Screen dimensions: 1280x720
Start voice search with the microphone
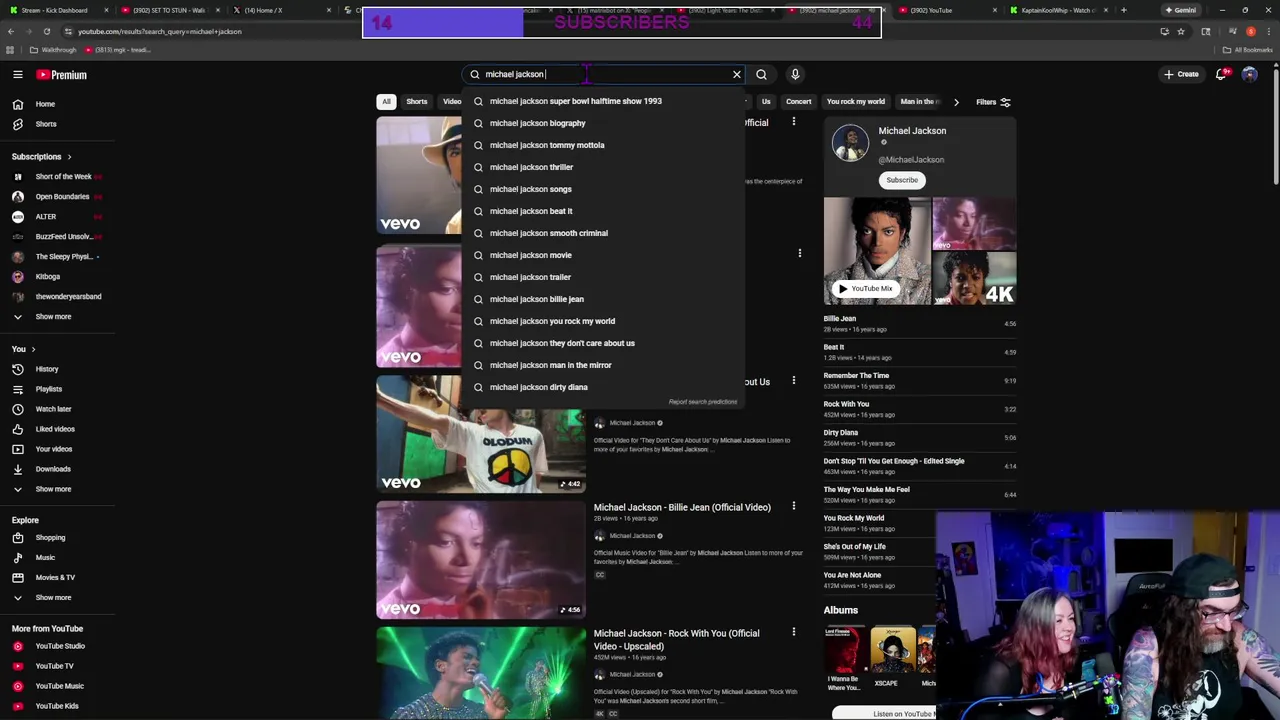click(x=795, y=74)
